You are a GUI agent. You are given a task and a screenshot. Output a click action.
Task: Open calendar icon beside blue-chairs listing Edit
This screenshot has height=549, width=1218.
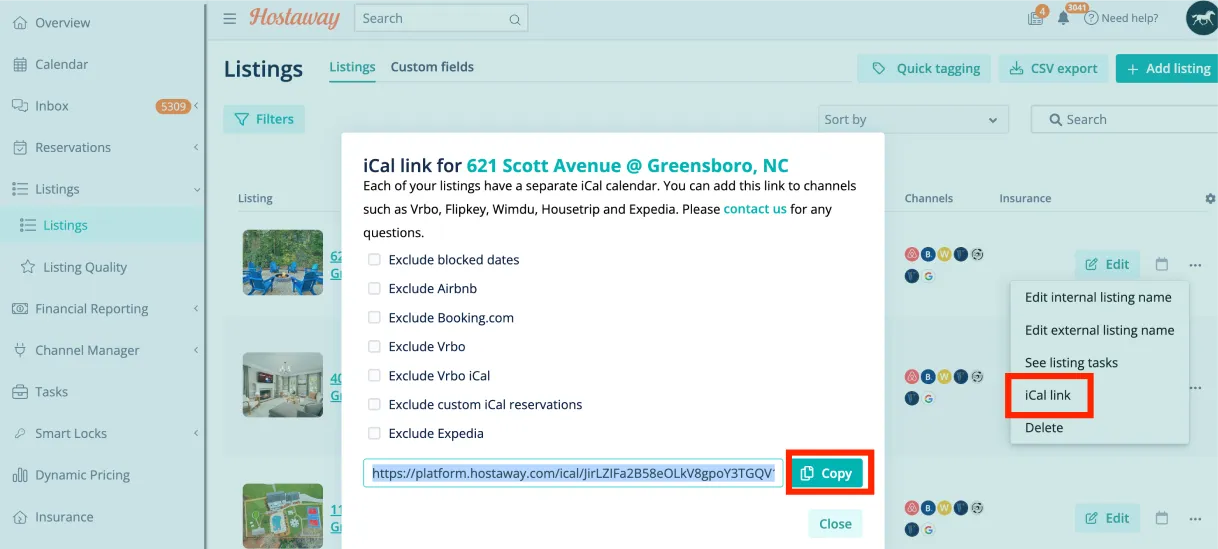(x=1161, y=264)
